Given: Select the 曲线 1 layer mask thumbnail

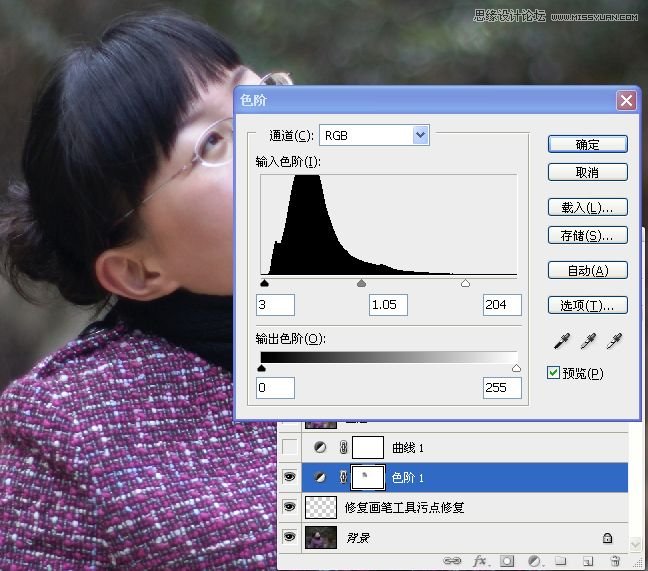Looking at the screenshot, I should 368,447.
